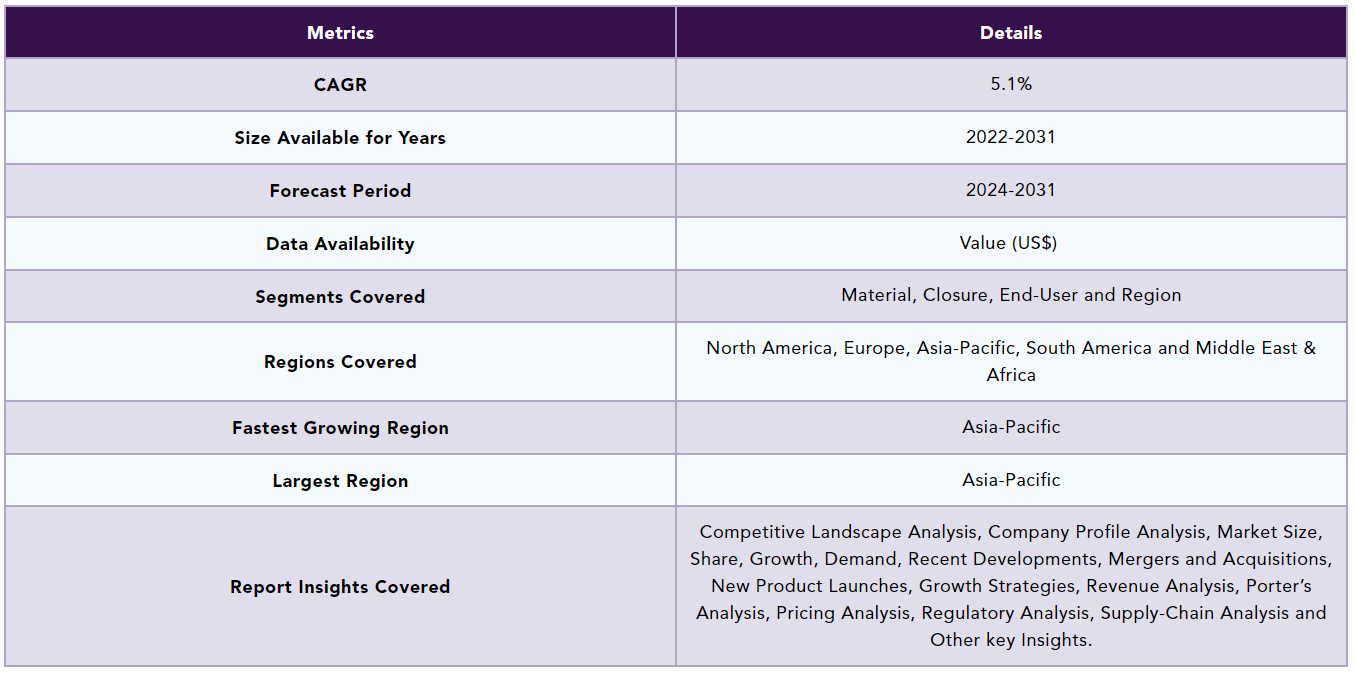Click the 2022-2031 years value
The image size is (1355, 674).
pyautogui.click(x=1010, y=137)
